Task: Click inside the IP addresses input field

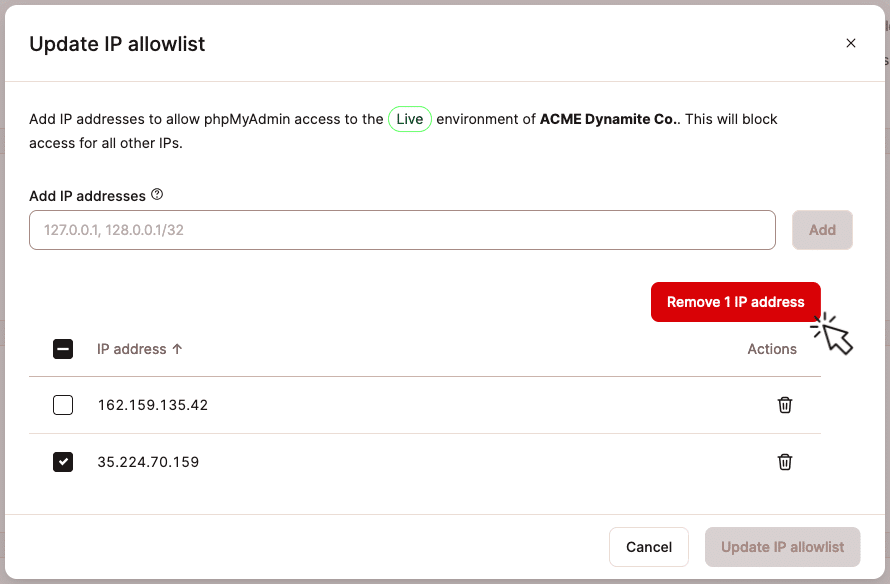Action: [402, 230]
